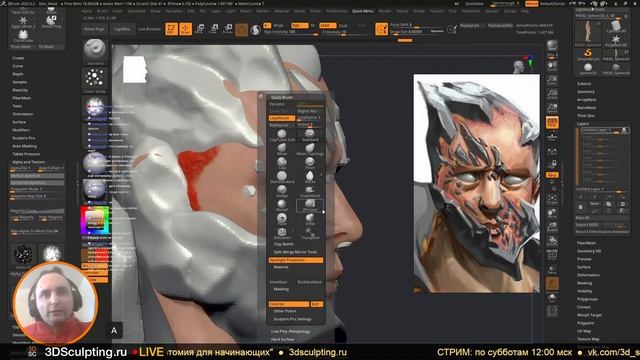Viewport: 640px width, 360px height.
Task: Switch to the Scale transform mode
Action: pyautogui.click(x=214, y=29)
